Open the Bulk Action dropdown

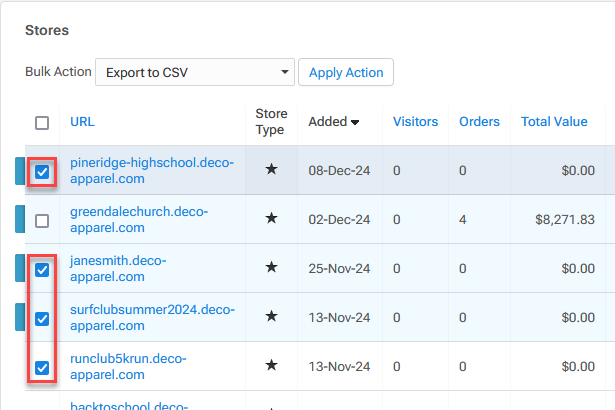pos(194,73)
